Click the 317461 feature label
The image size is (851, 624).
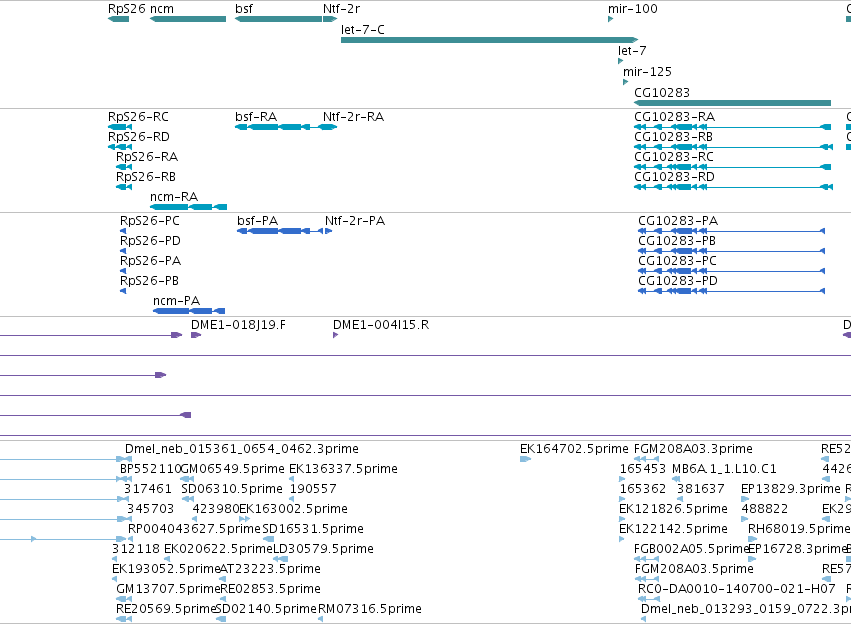point(148,489)
